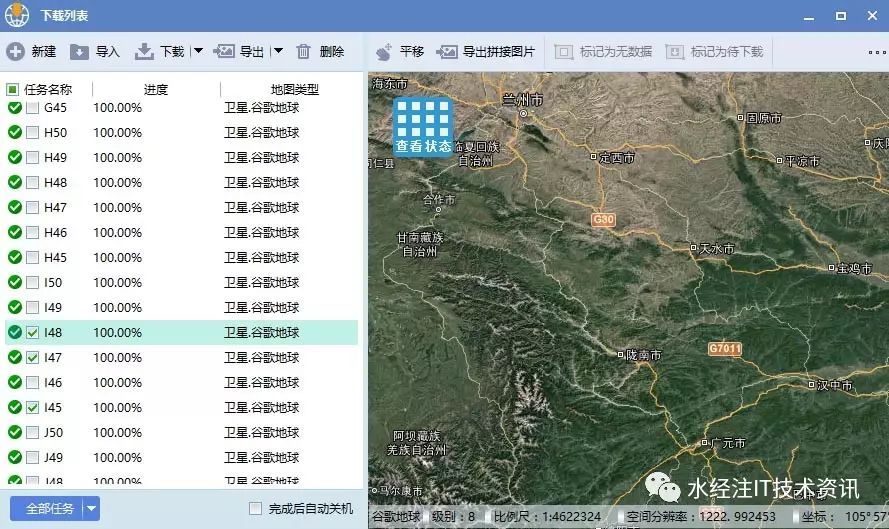
Task: Click 级别：8 in status bar
Action: [x=453, y=517]
